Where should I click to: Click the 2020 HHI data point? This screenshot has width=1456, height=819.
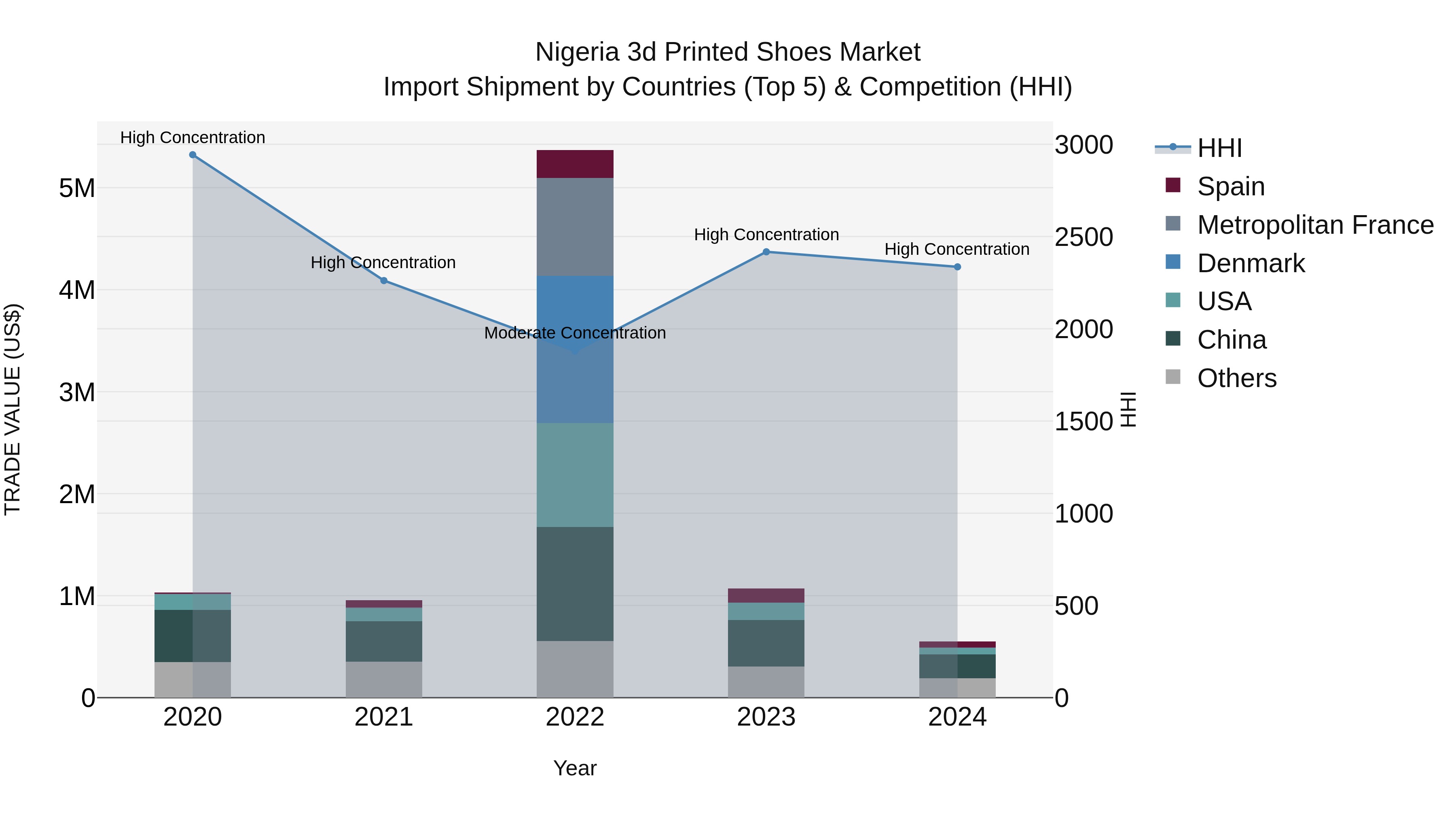pyautogui.click(x=193, y=155)
